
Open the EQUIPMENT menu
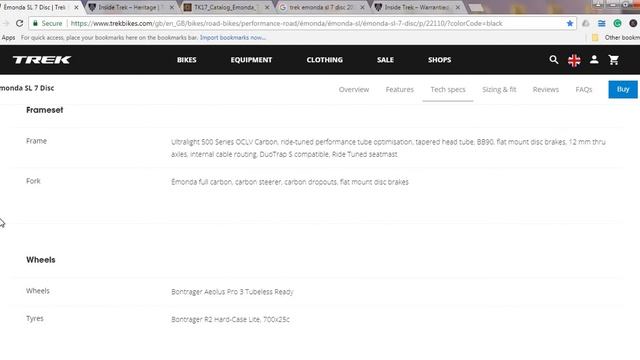(251, 60)
